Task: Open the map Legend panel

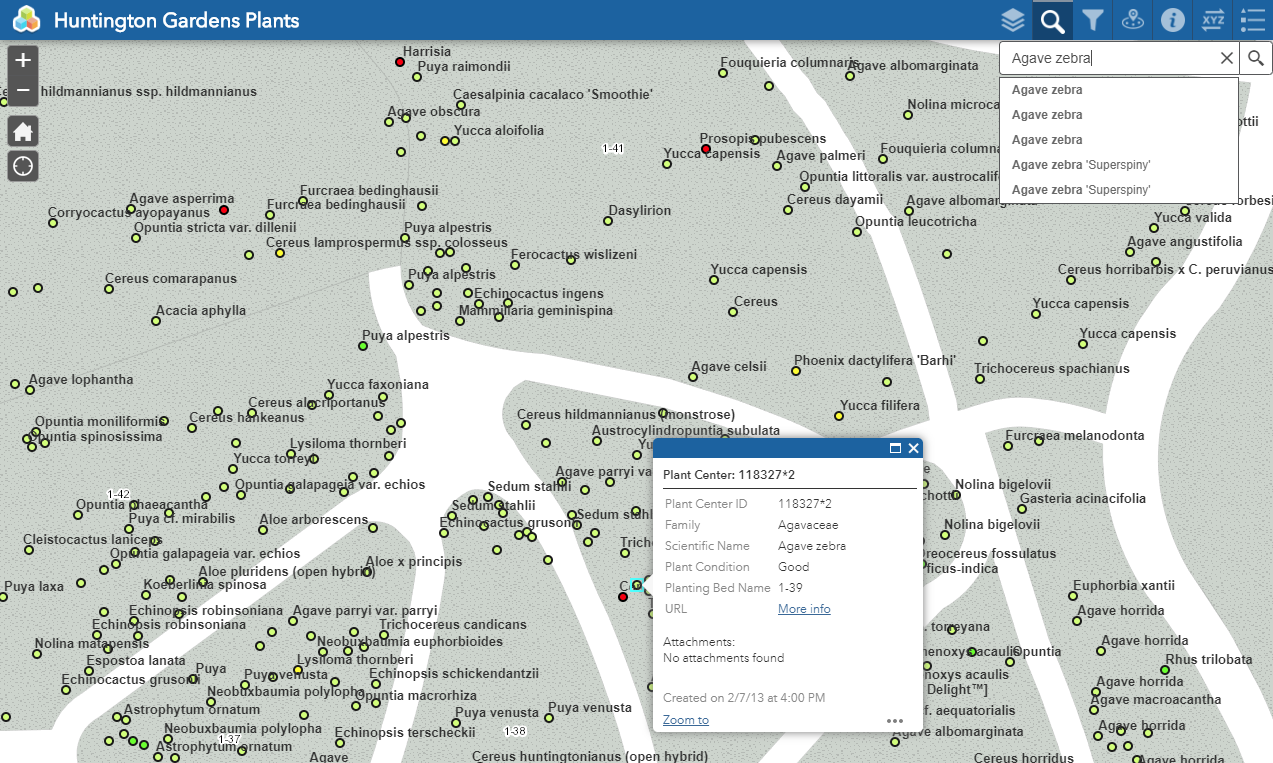Action: click(1252, 20)
